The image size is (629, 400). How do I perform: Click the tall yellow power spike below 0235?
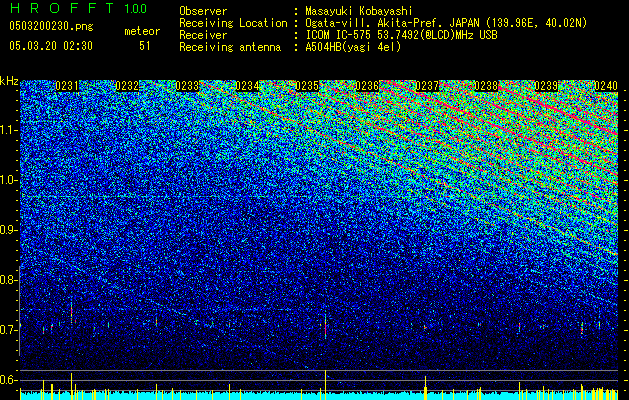pyautogui.click(x=325, y=384)
